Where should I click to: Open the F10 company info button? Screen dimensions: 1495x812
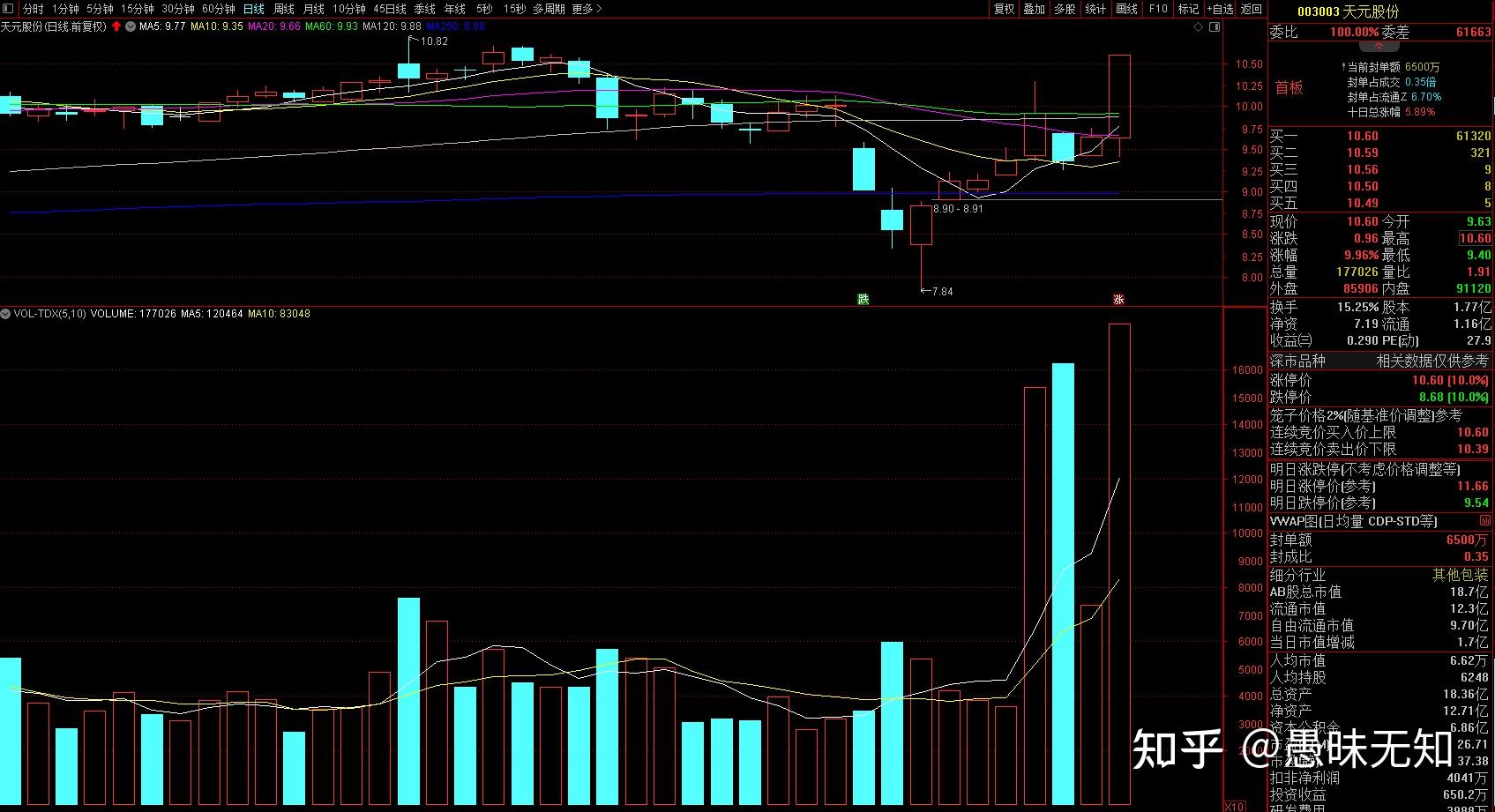point(1158,9)
